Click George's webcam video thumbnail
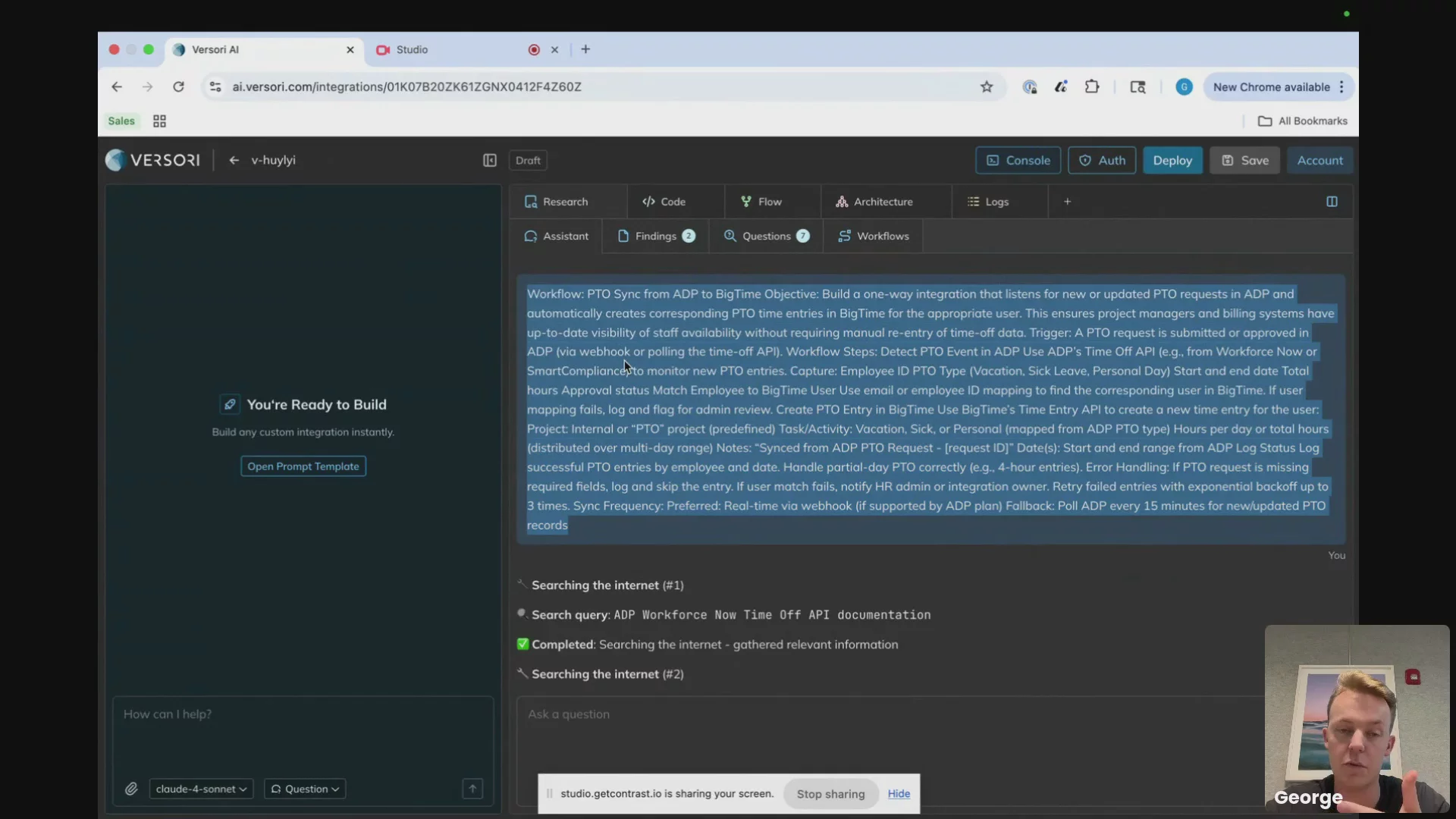This screenshot has width=1456, height=819. (x=1357, y=719)
